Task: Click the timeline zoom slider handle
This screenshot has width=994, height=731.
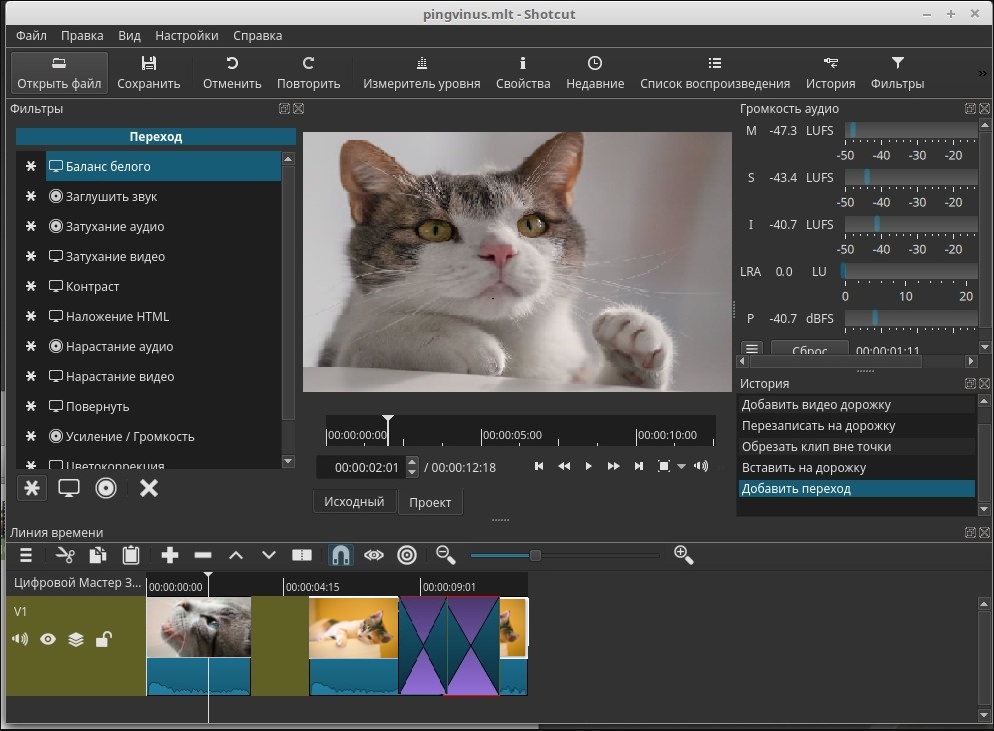Action: (x=535, y=555)
